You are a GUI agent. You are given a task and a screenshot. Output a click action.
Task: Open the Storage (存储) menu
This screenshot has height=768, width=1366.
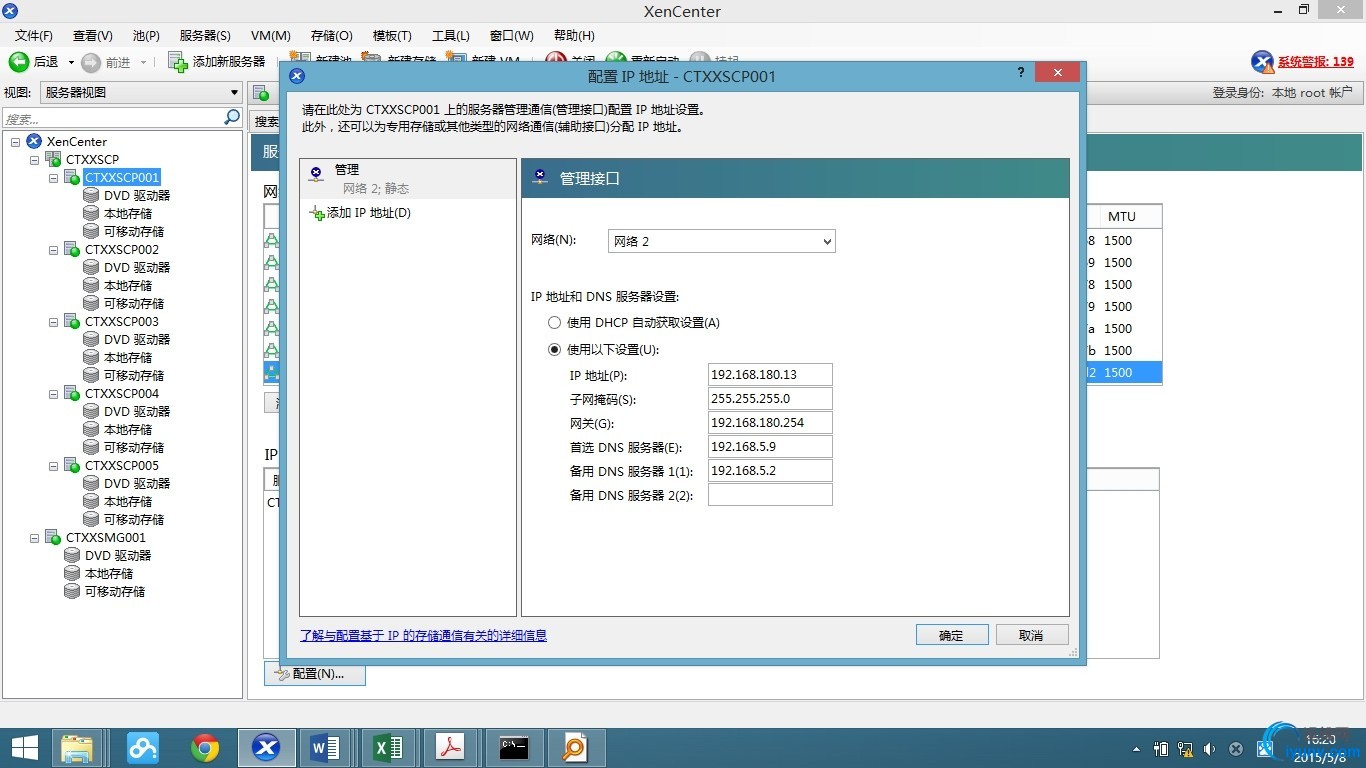pos(331,36)
